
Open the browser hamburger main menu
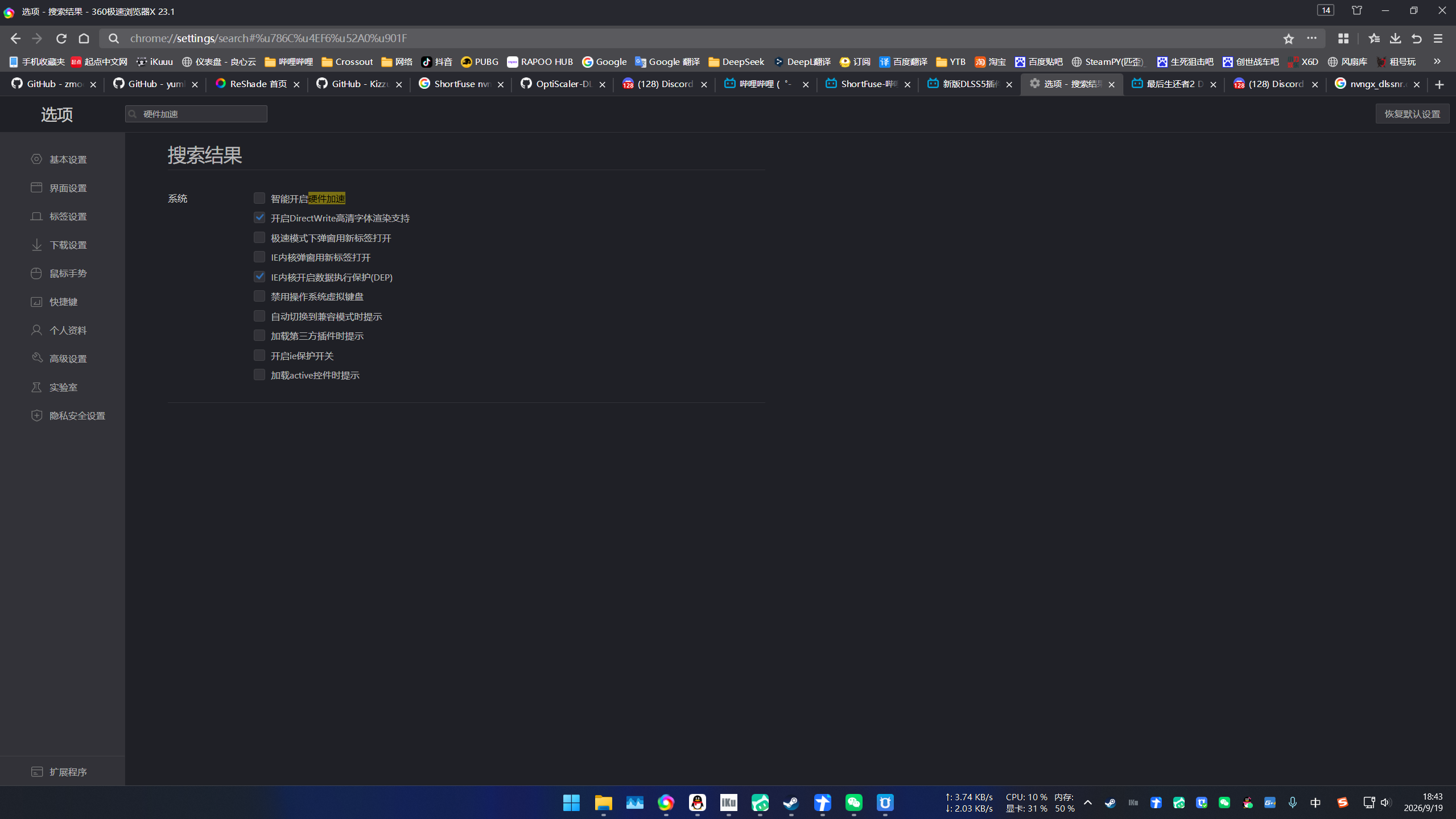1438,38
